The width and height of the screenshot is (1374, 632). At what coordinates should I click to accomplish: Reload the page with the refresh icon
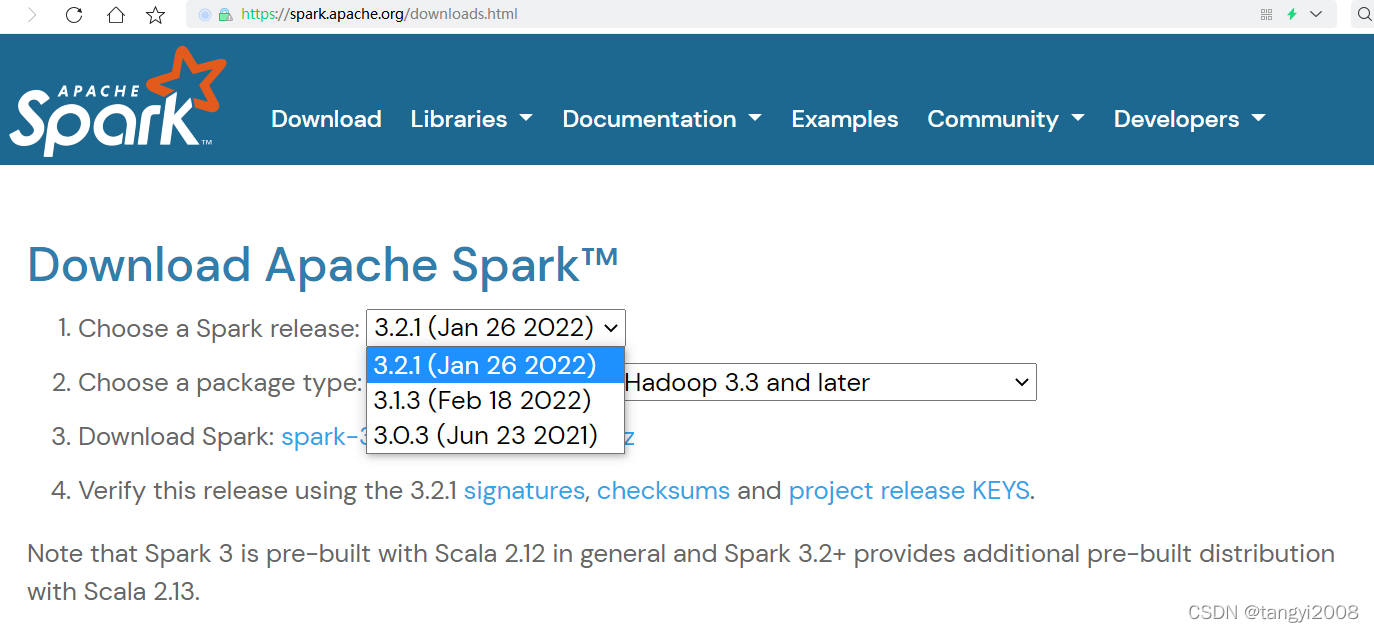click(x=74, y=15)
